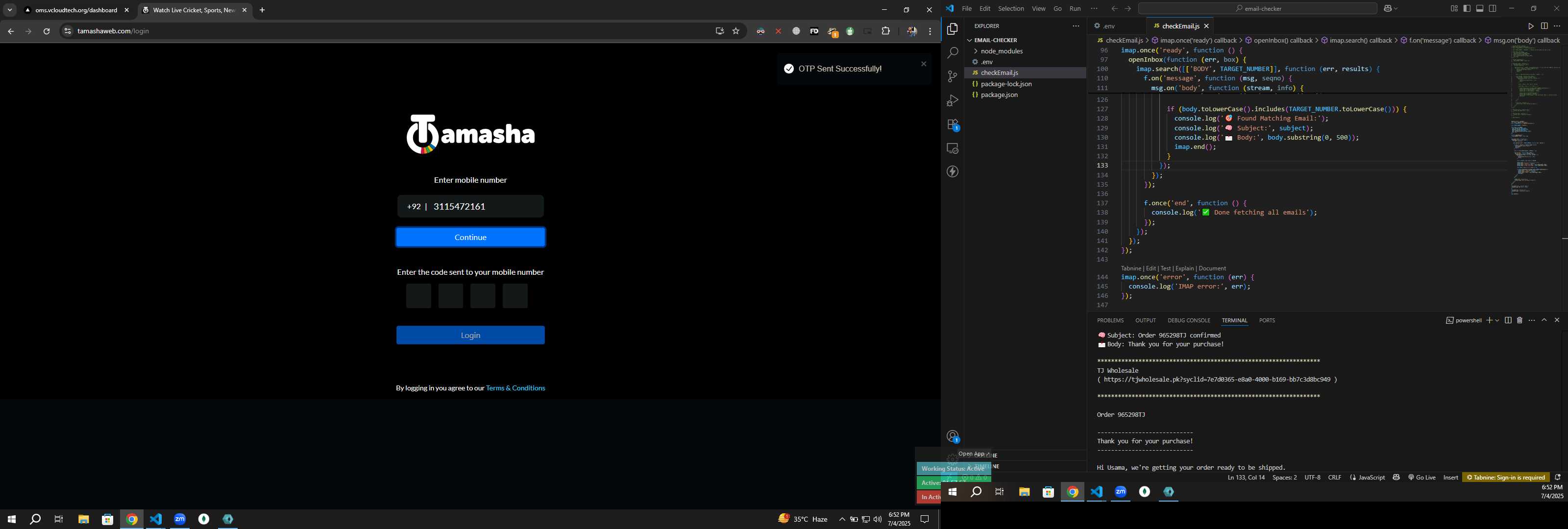The height and width of the screenshot is (529, 1568).
Task: Open Run menu in VS Code
Action: (x=1075, y=8)
